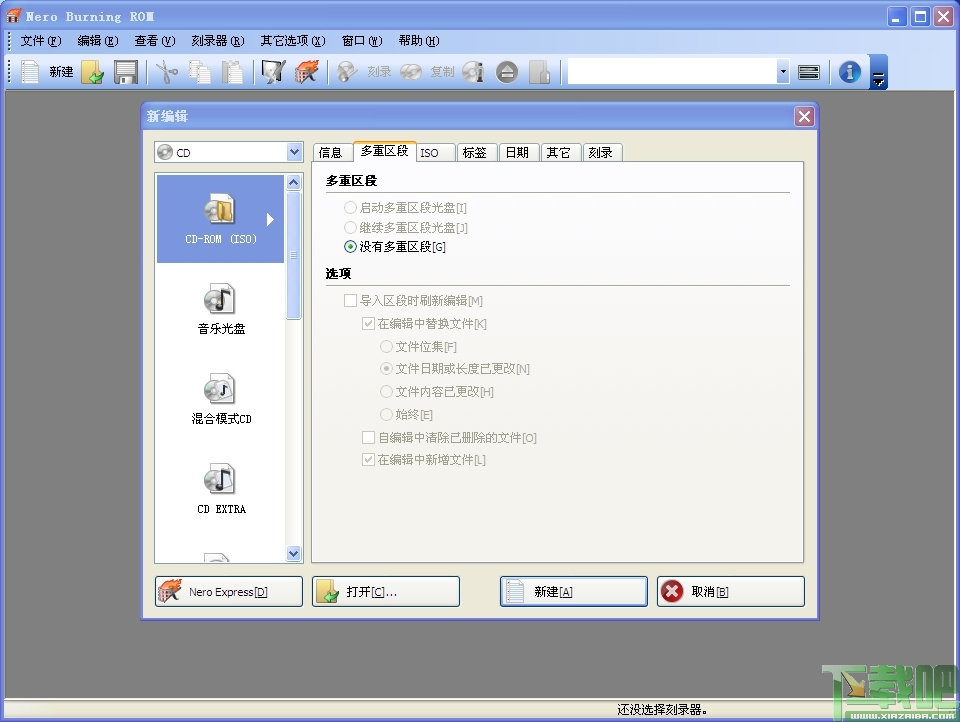Click compilation list scroll up arrow
This screenshot has height=722, width=960.
(x=293, y=182)
